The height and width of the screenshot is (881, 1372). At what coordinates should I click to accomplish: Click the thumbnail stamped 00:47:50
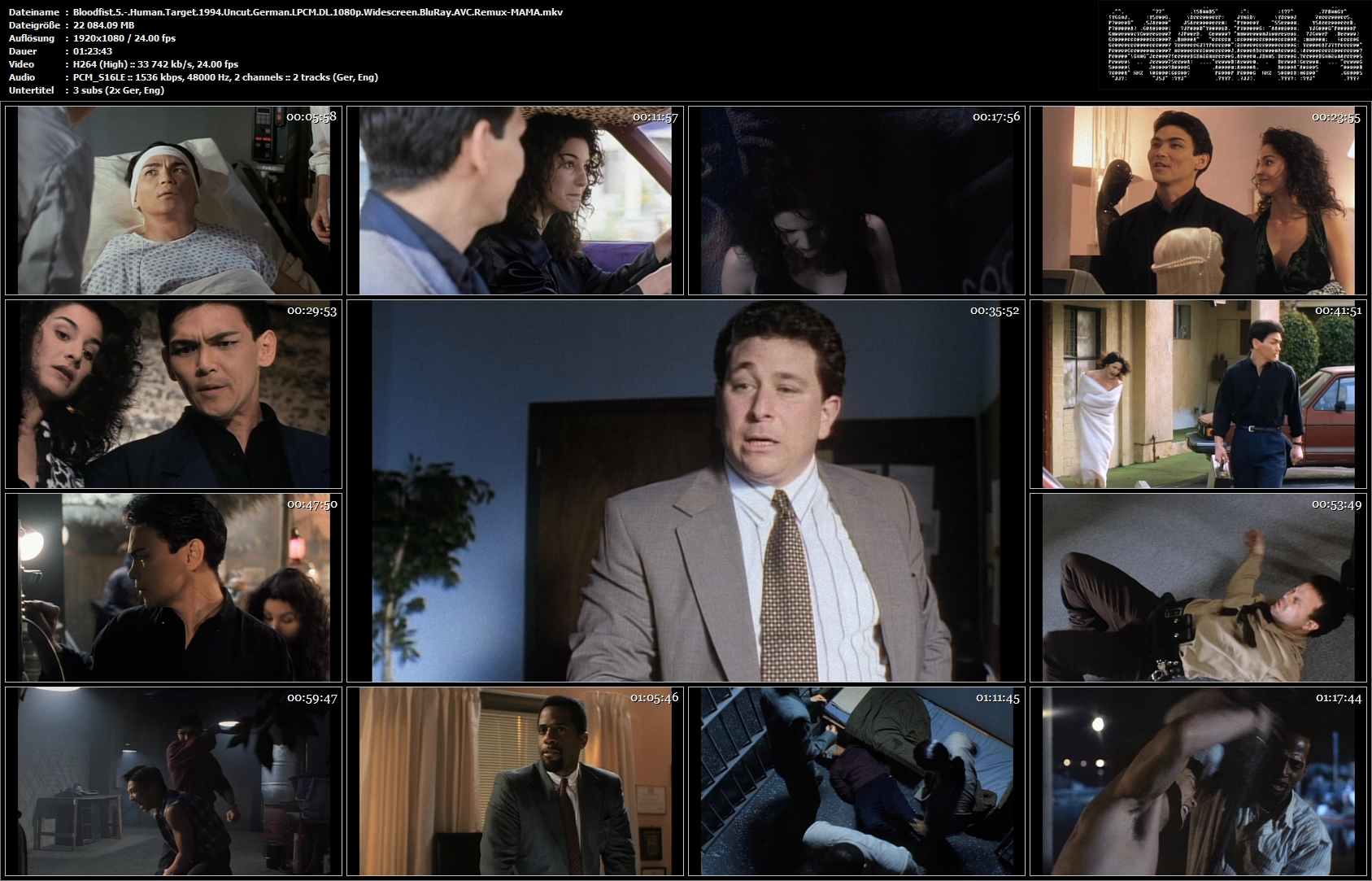point(173,587)
